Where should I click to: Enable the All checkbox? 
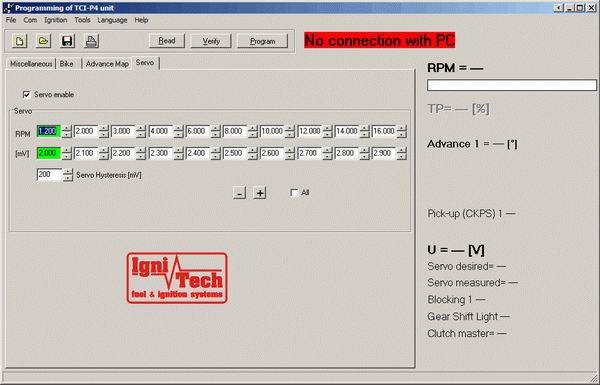(x=294, y=192)
